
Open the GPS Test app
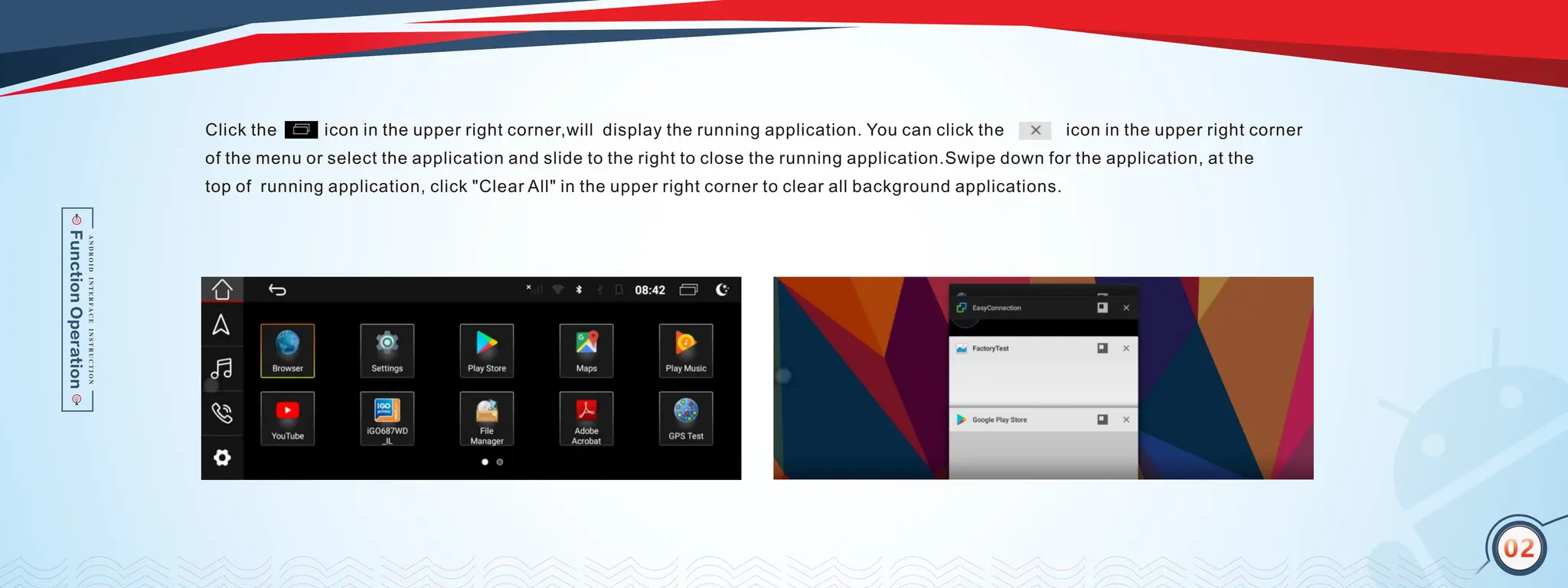(686, 419)
